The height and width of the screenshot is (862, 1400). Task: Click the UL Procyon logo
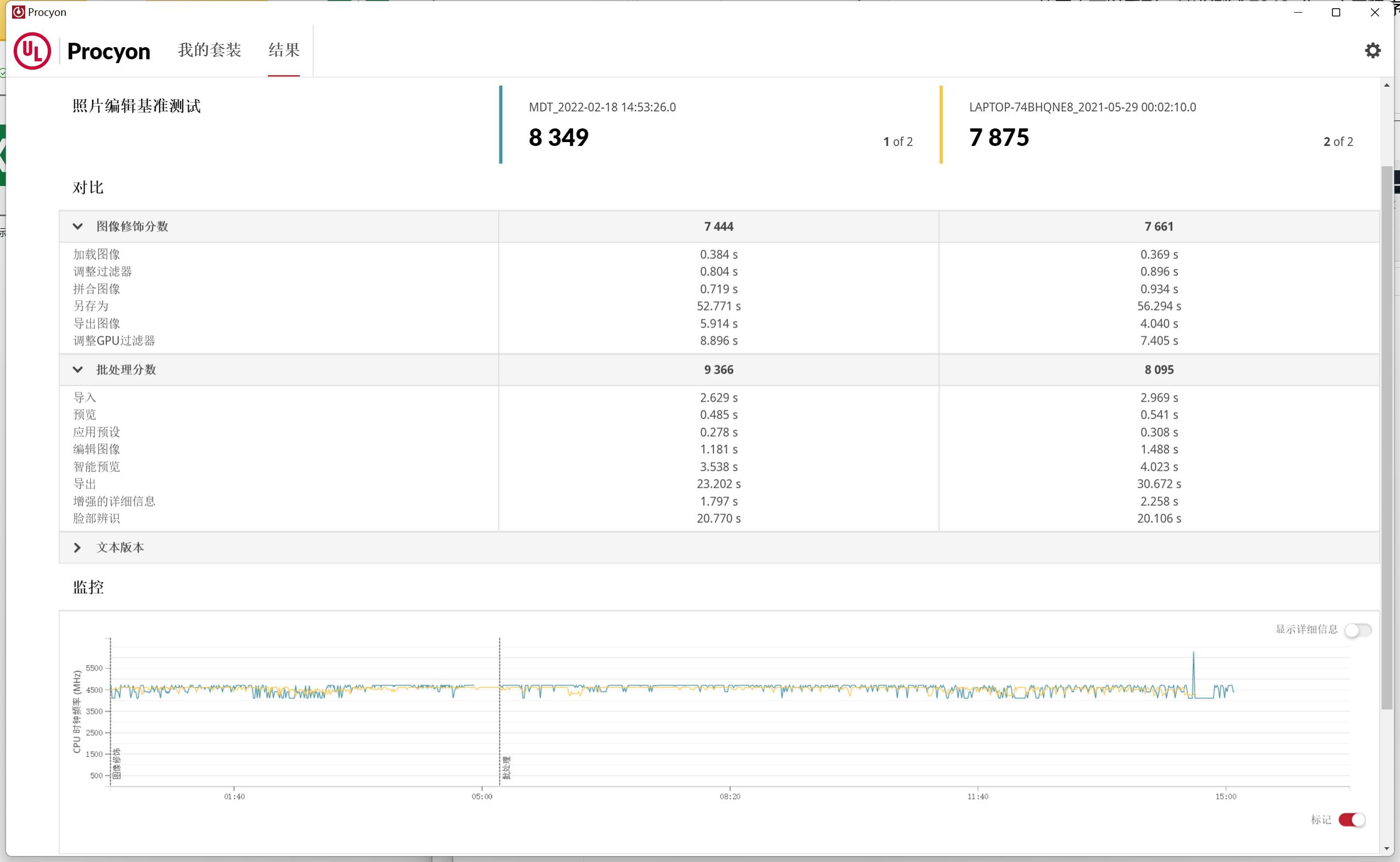[32, 52]
